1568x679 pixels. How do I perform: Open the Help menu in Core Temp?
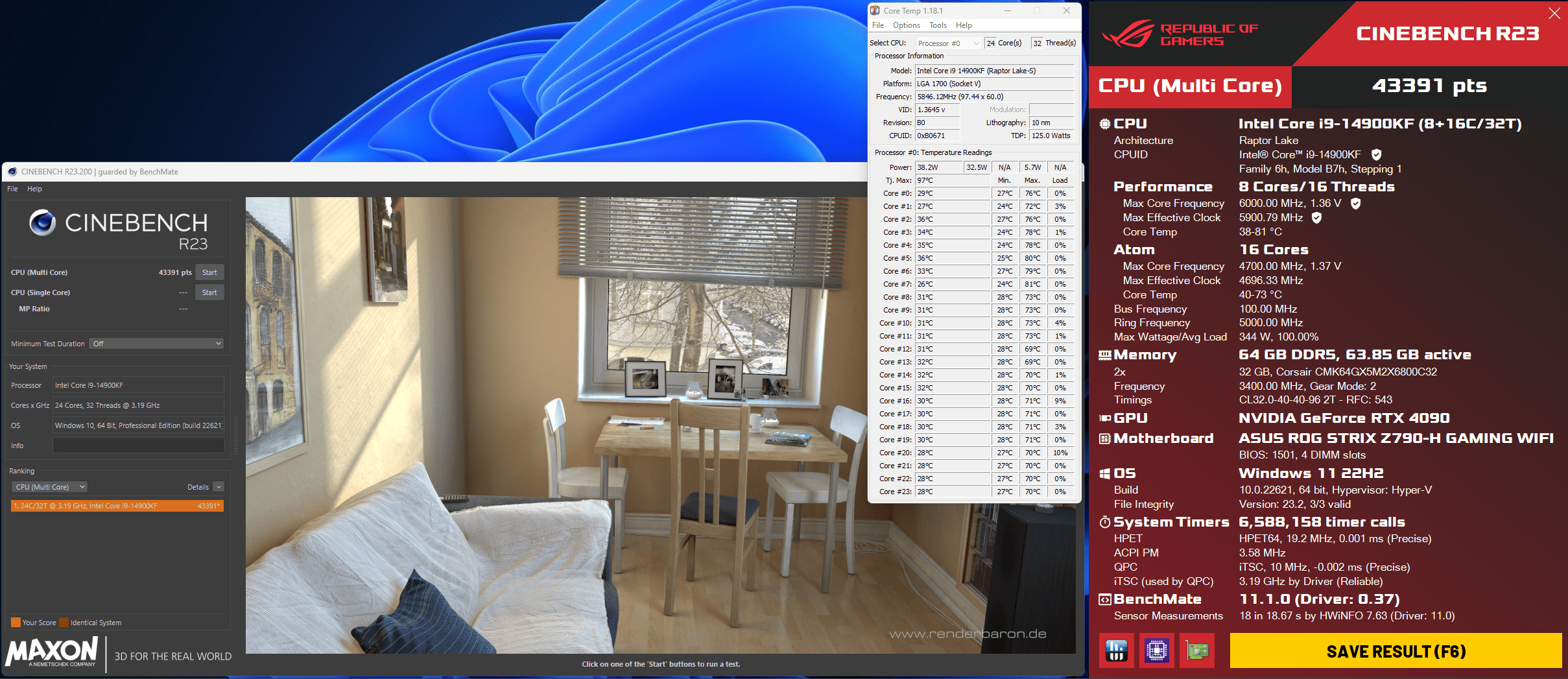964,25
